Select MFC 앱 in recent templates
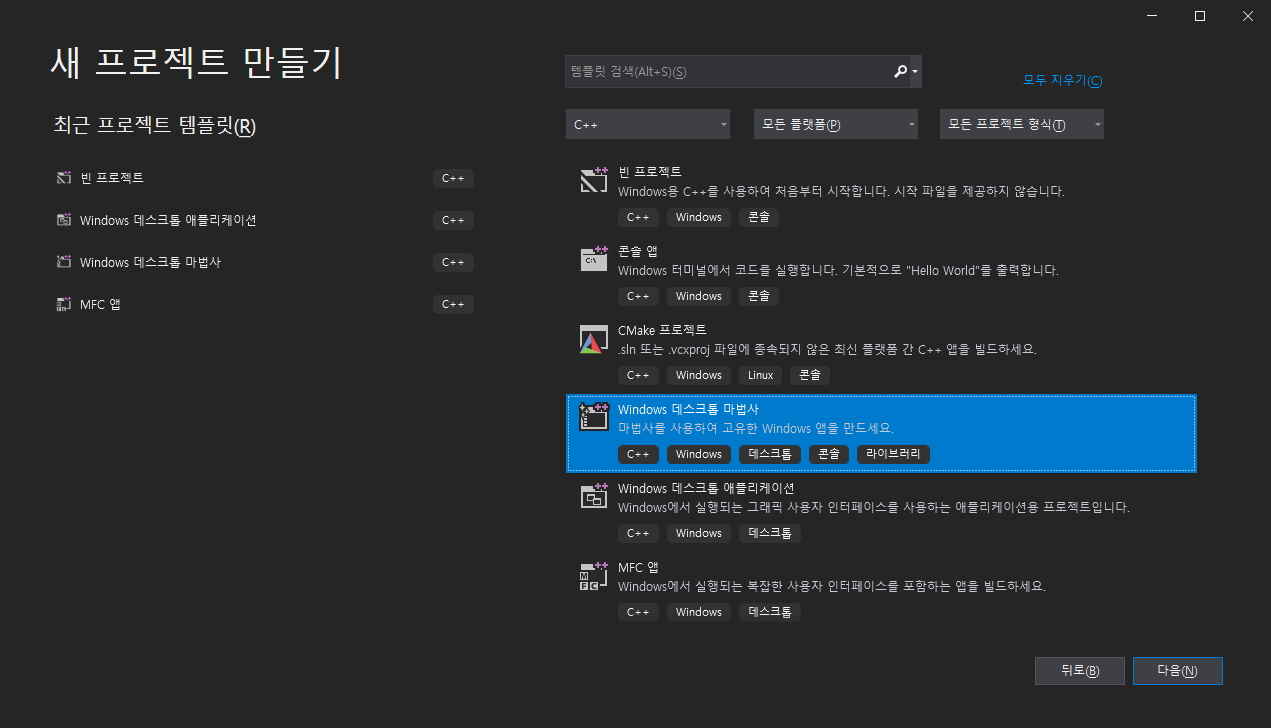Screen dimensions: 1271x728 pos(100,304)
